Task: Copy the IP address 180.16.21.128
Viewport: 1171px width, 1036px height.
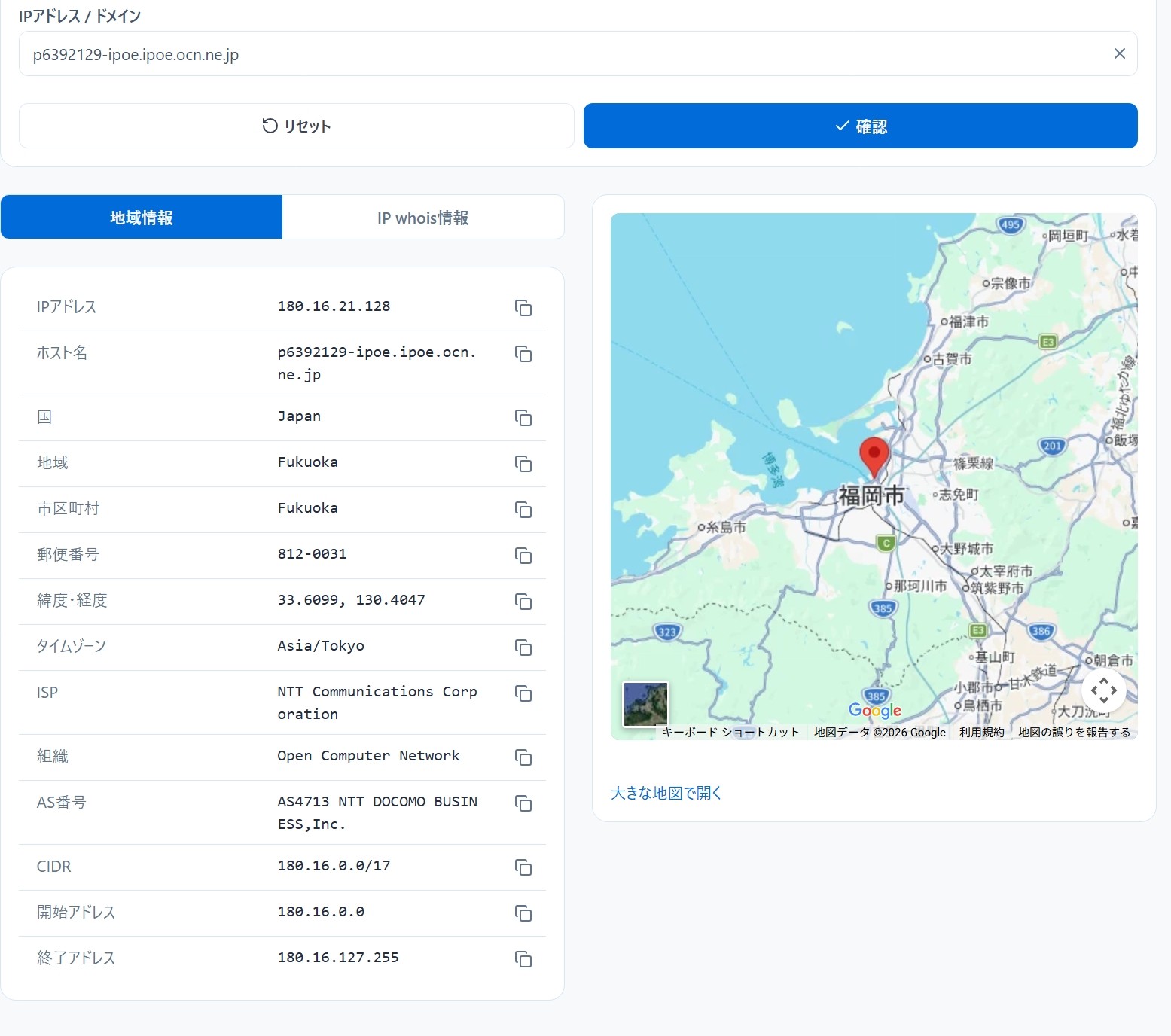Action: click(523, 308)
